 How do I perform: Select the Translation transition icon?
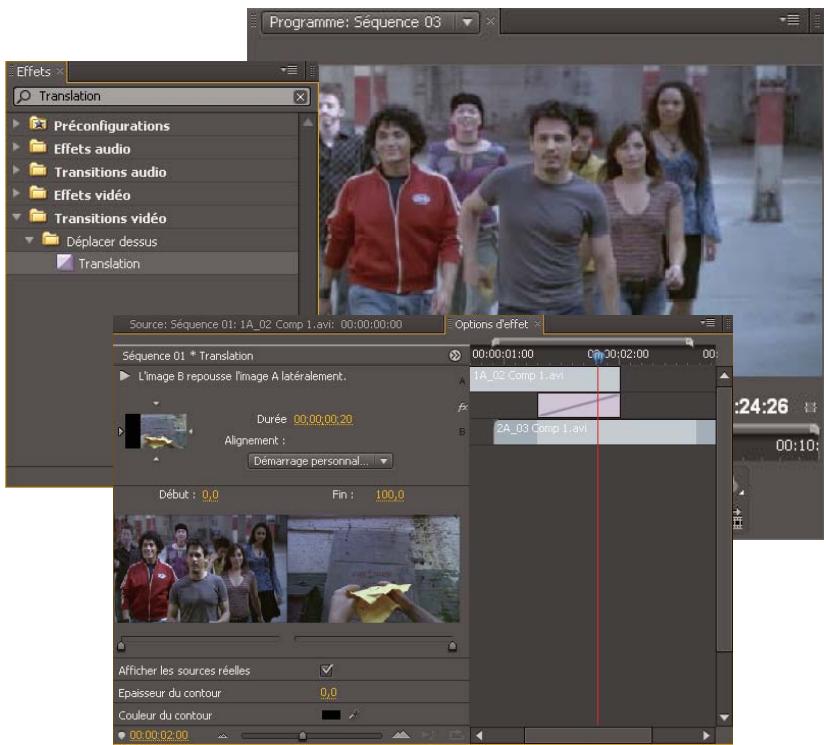65,263
